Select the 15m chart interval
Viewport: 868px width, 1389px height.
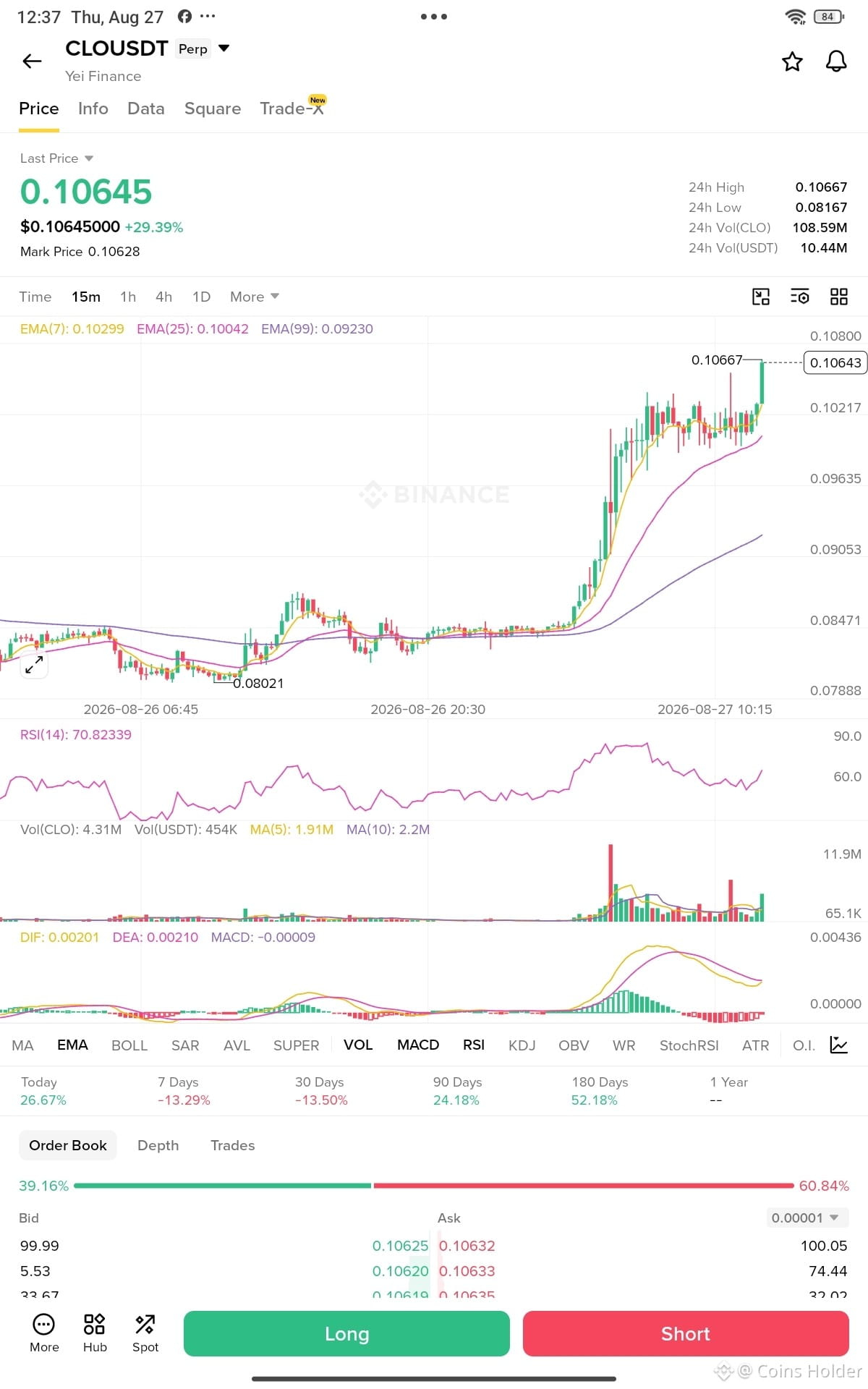tap(86, 297)
